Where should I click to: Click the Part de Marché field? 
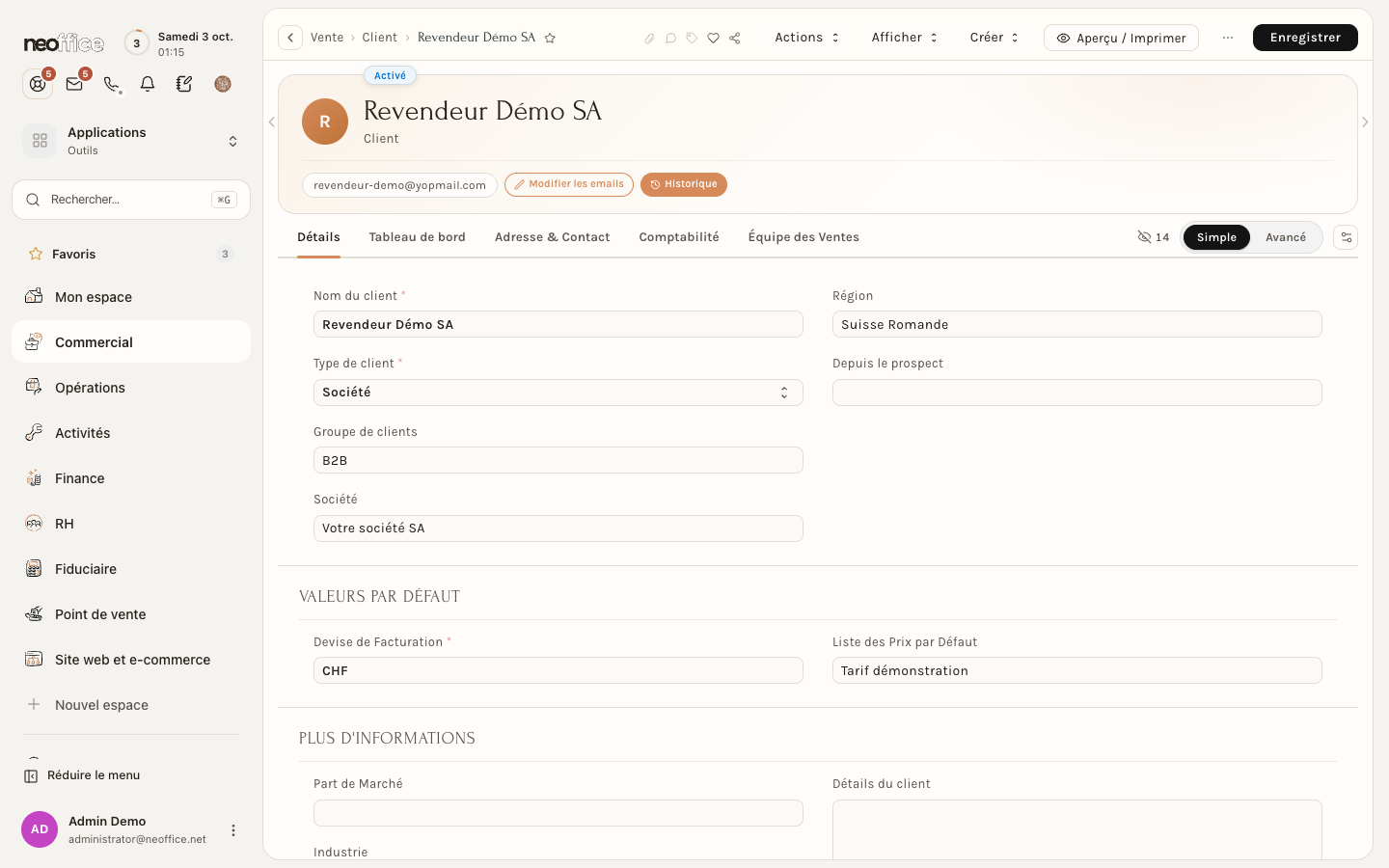[x=558, y=813]
